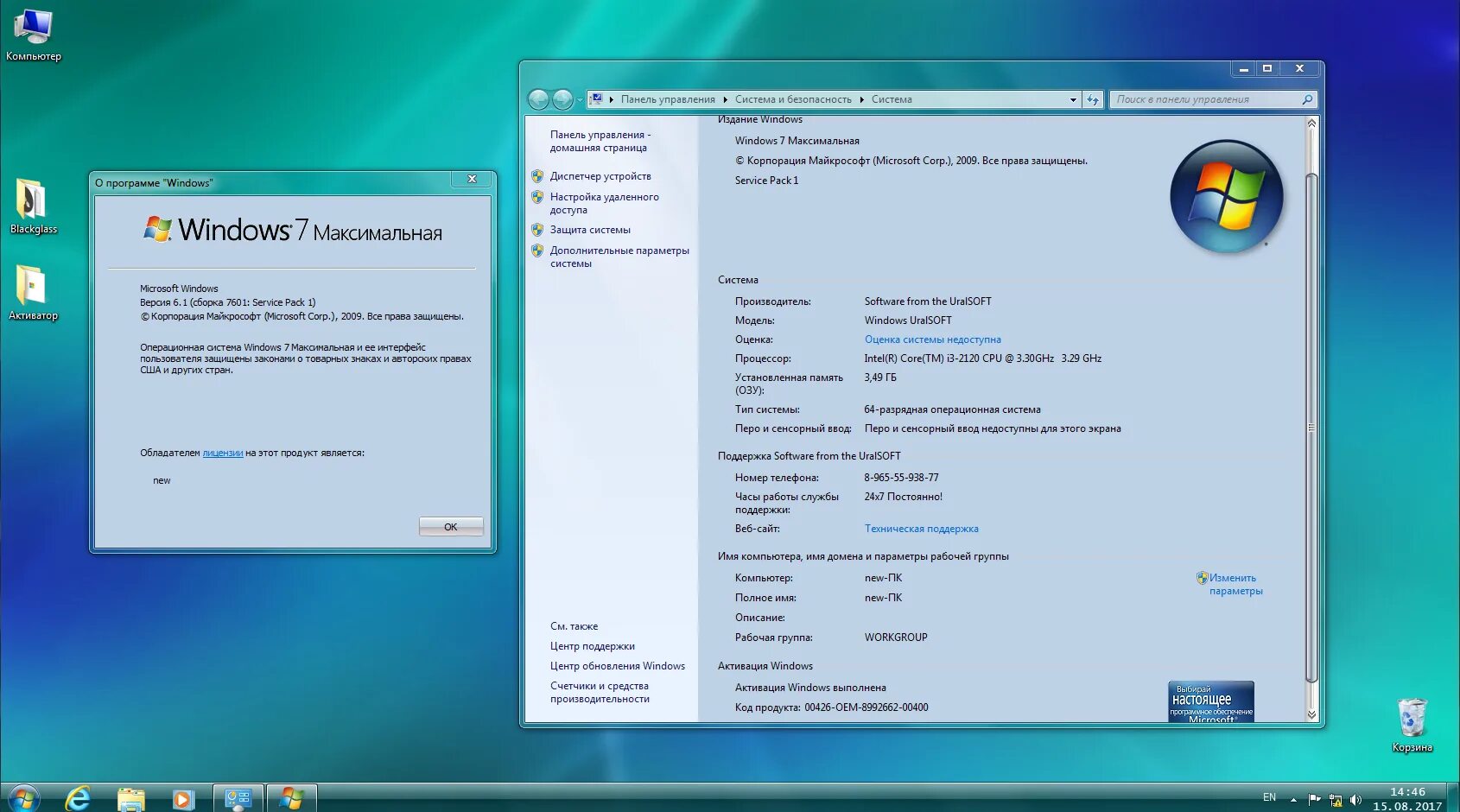Click the genuine Microsoft software badge
The image size is (1460, 812).
pyautogui.click(x=1211, y=701)
